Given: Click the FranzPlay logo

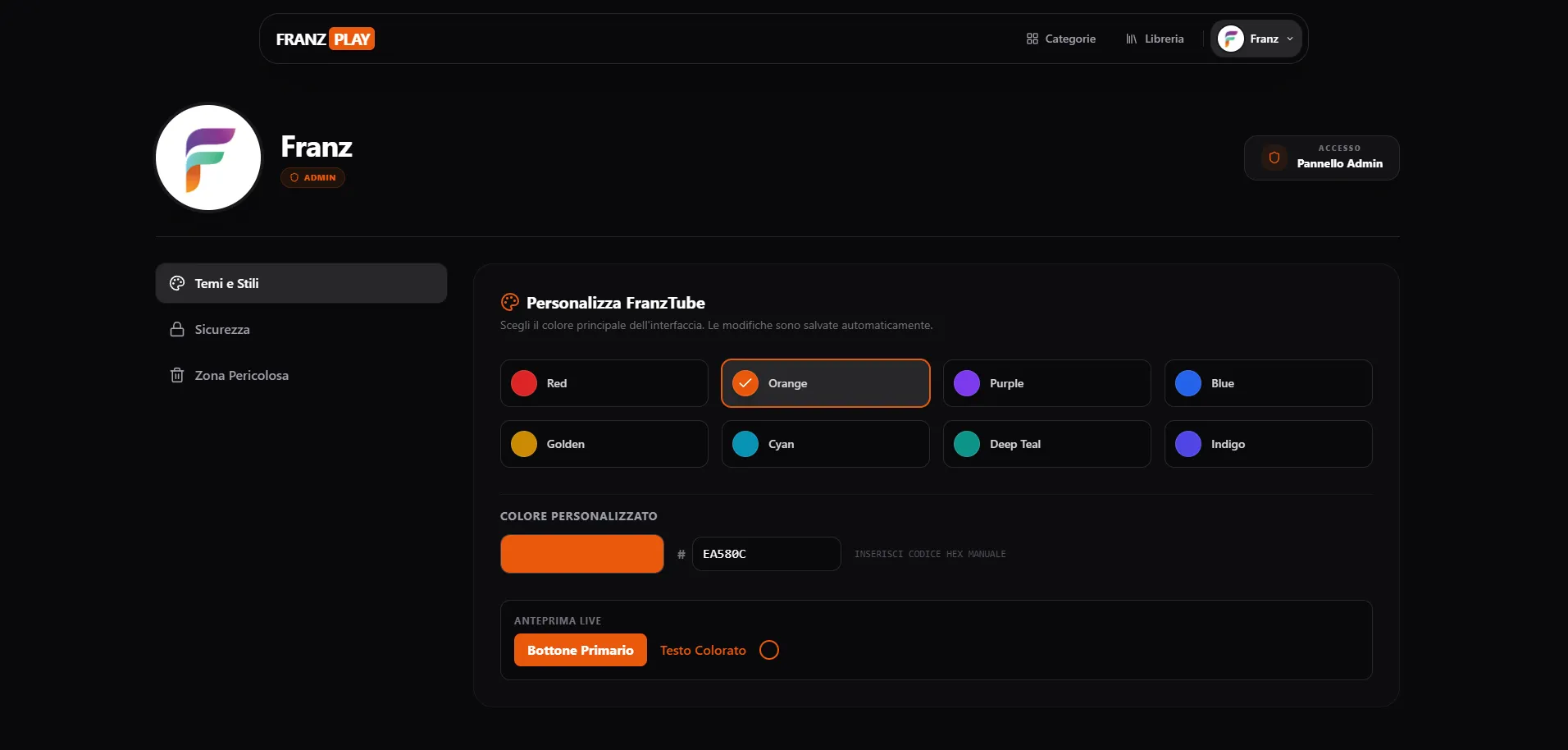Looking at the screenshot, I should pos(325,39).
